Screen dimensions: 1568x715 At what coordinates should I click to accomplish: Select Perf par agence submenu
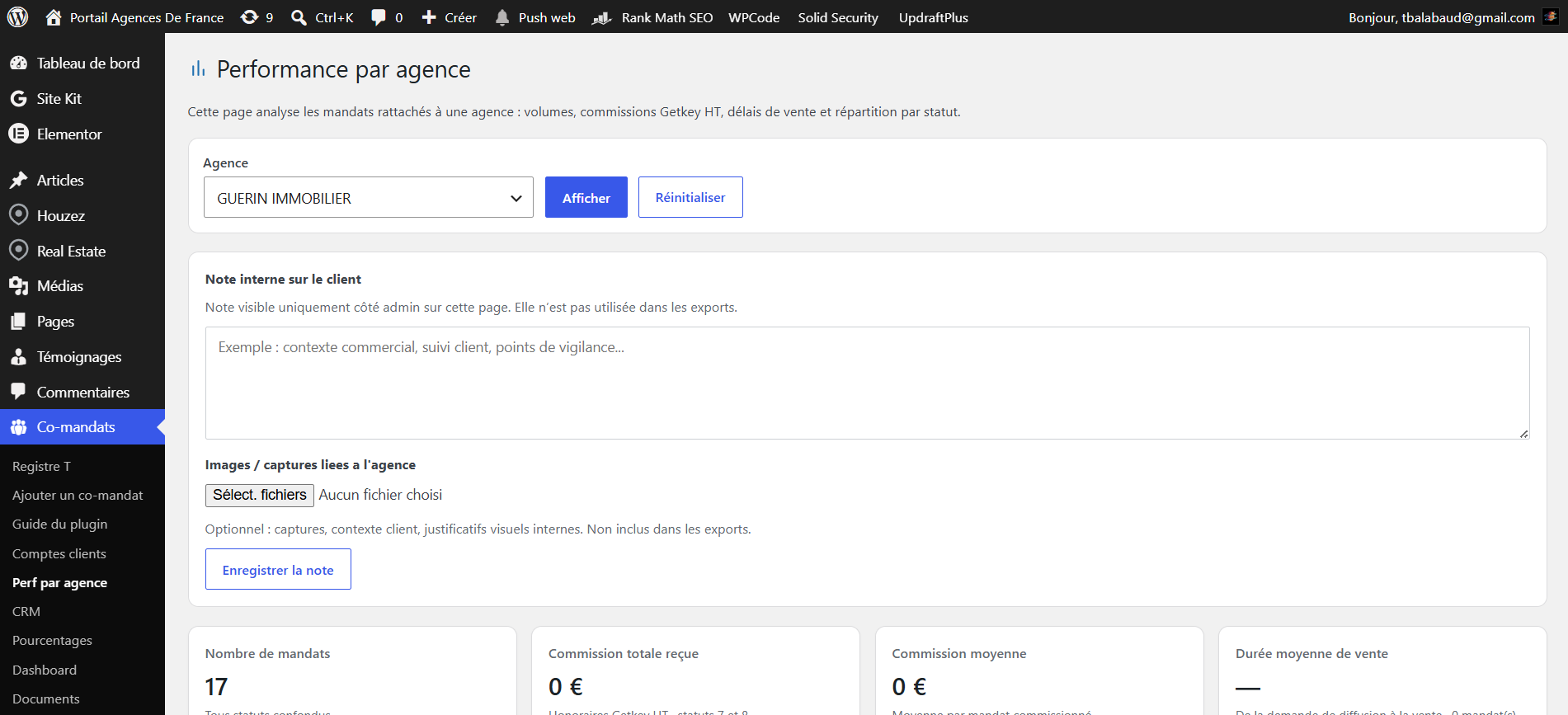point(59,583)
